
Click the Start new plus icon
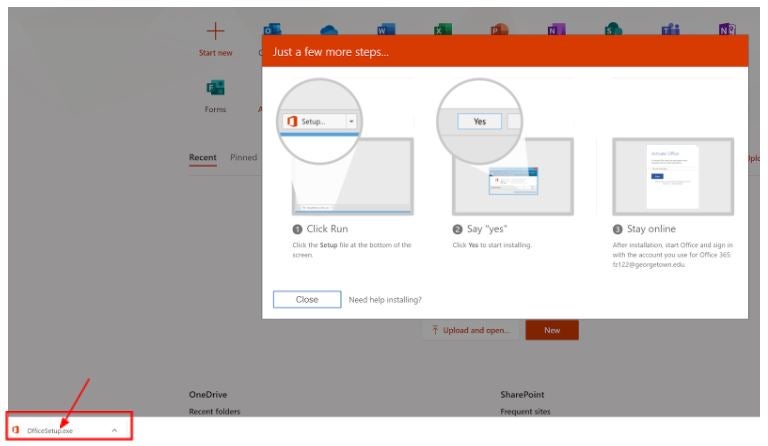(x=215, y=31)
